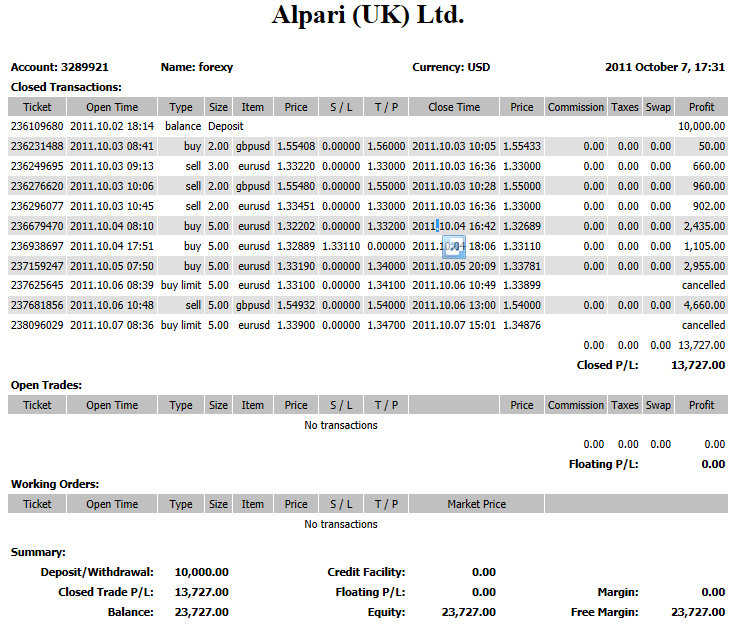Screen dimensions: 736x624
Task: Click the Closed Transactions: heading
Action: click(66, 87)
